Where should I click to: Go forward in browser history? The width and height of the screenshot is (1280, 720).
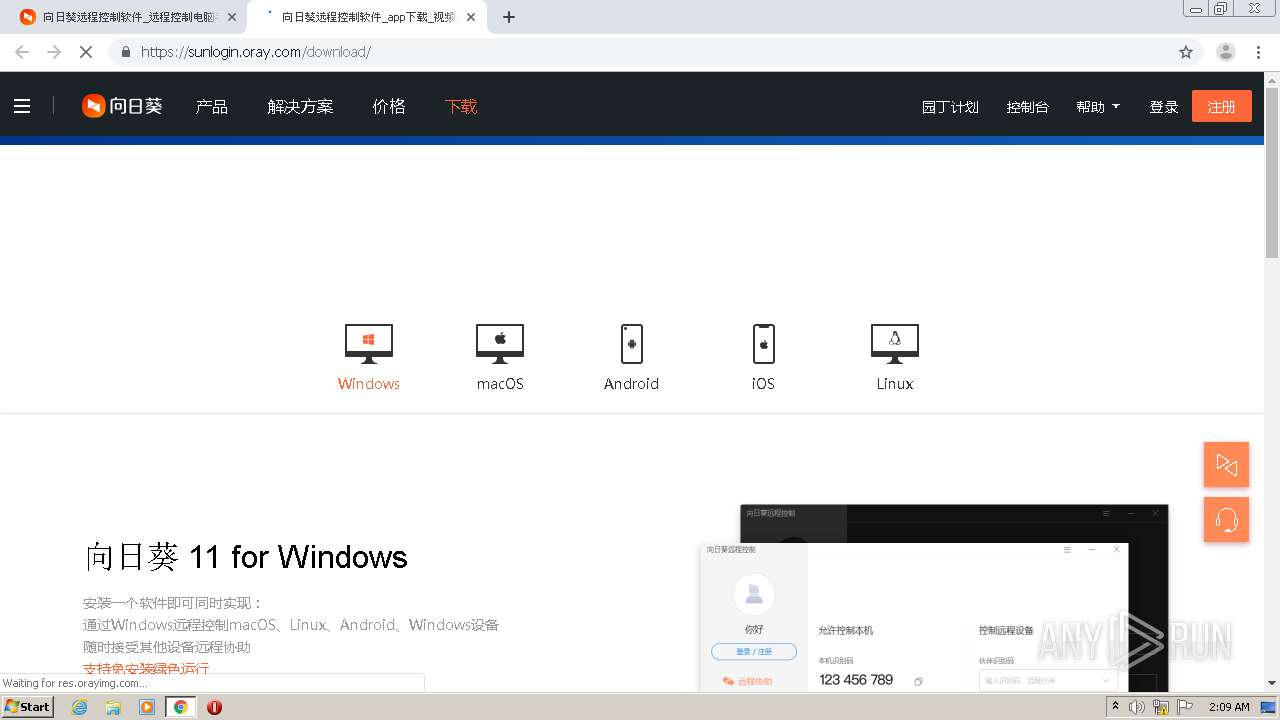pos(54,52)
